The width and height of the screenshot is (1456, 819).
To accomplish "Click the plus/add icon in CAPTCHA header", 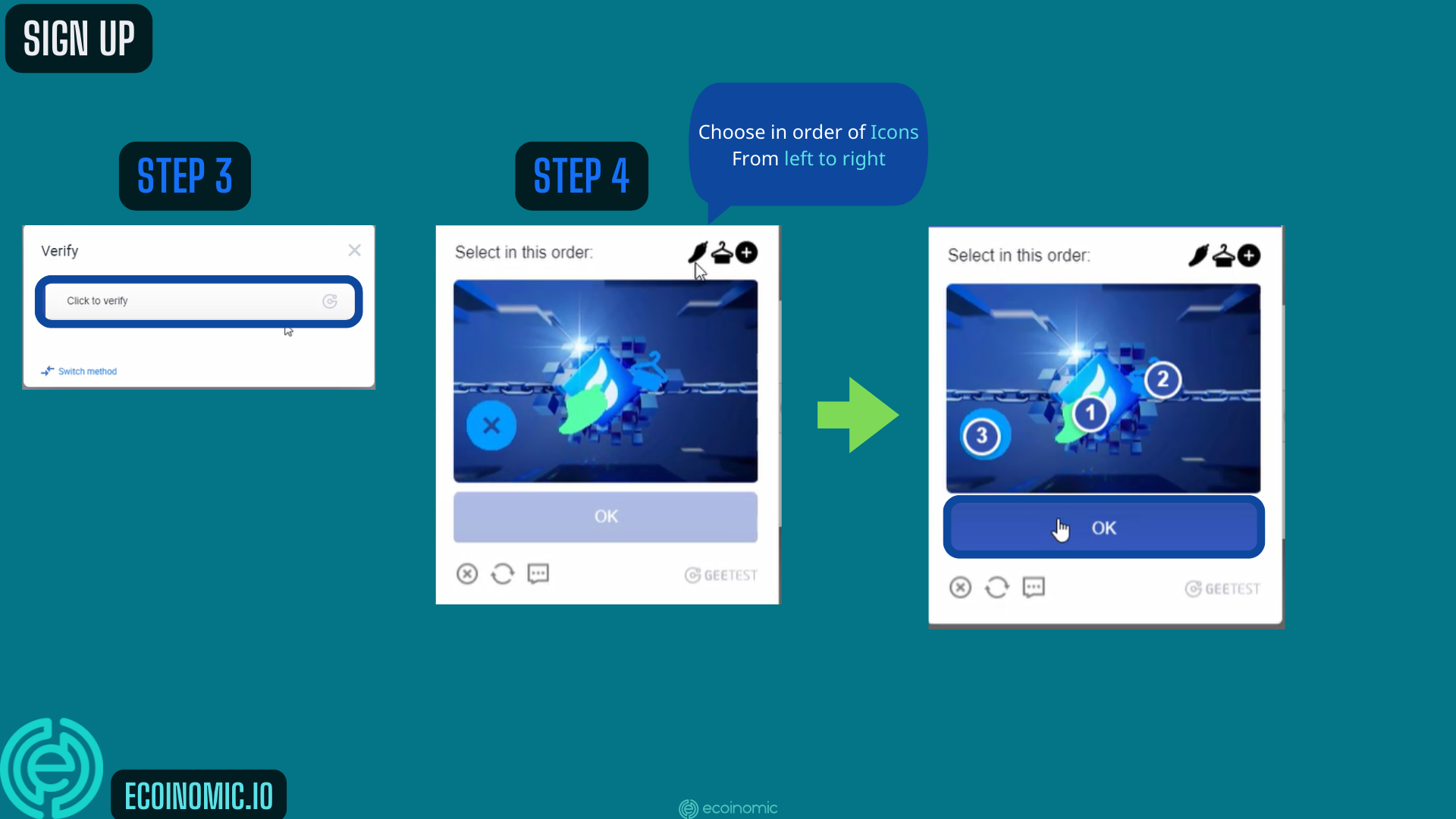I will pyautogui.click(x=746, y=252).
